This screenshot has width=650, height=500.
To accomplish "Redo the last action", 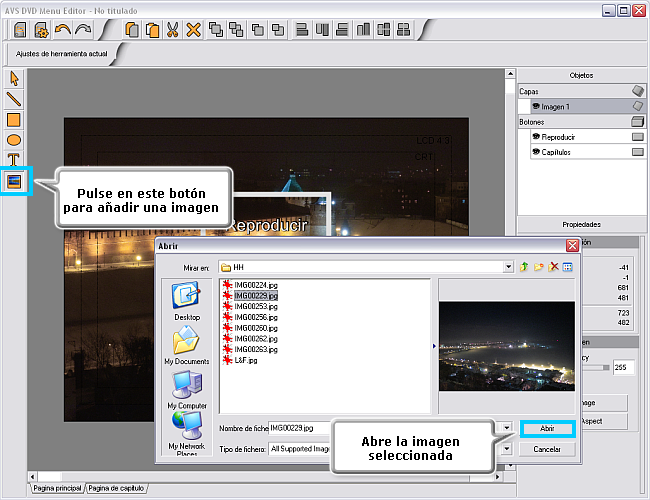I will click(x=83, y=30).
